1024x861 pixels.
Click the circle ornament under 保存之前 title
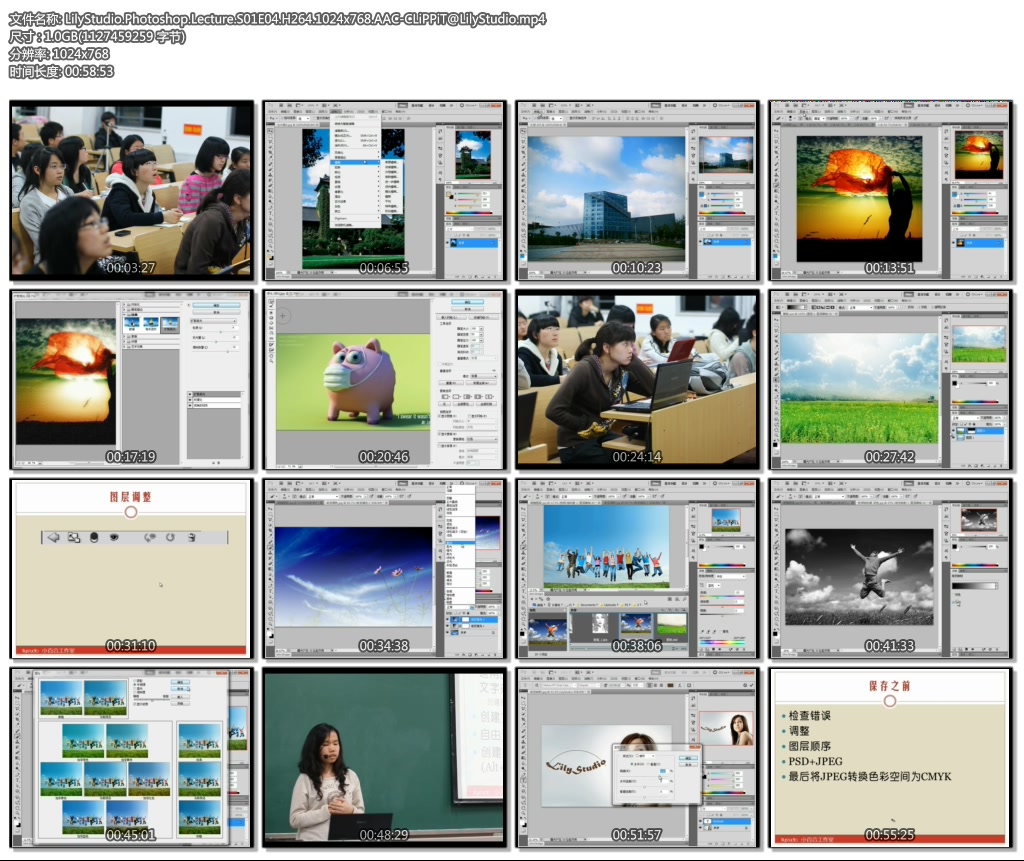(x=890, y=701)
